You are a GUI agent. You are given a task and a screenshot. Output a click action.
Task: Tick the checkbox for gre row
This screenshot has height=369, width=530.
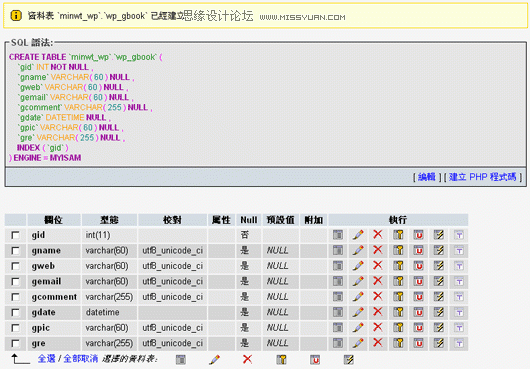pos(15,343)
